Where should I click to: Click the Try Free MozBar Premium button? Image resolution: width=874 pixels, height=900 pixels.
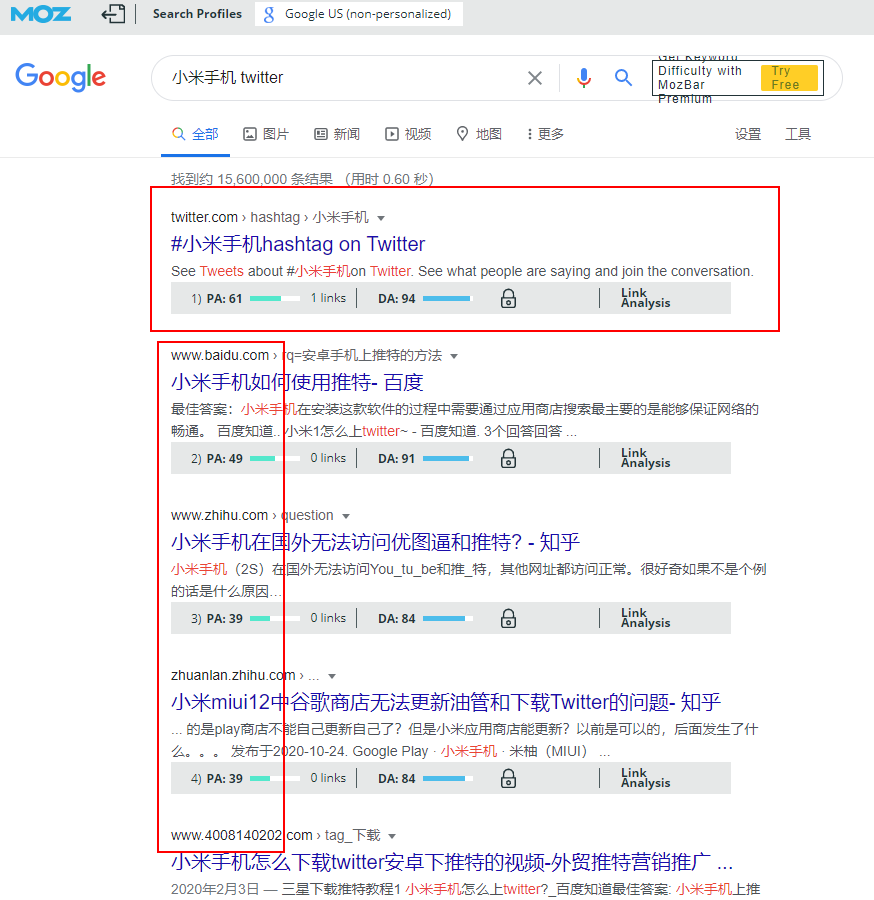[788, 77]
